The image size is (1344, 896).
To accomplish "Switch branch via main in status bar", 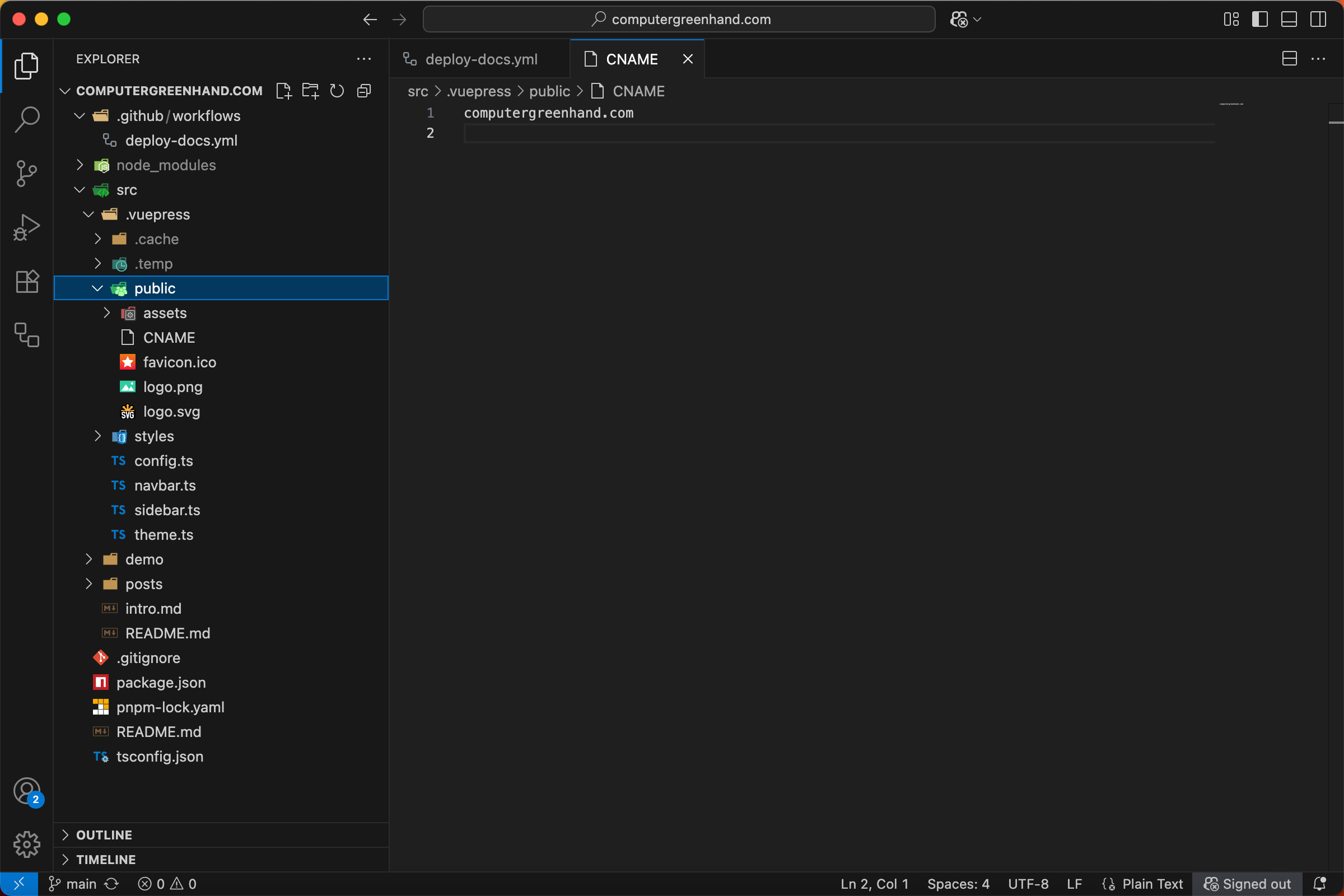I will point(73,884).
